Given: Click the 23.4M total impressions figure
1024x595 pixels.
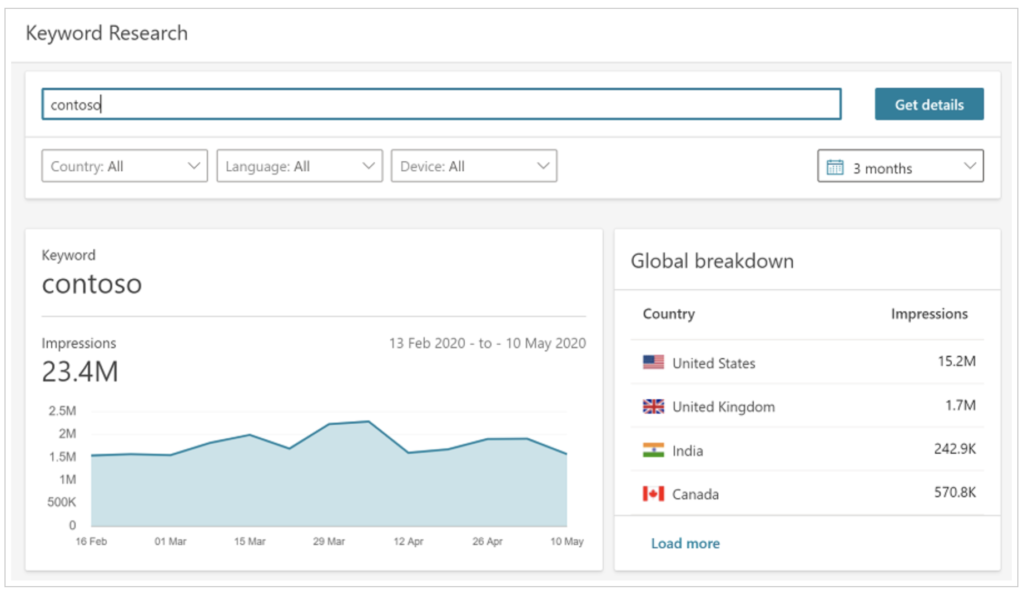Looking at the screenshot, I should 80,372.
